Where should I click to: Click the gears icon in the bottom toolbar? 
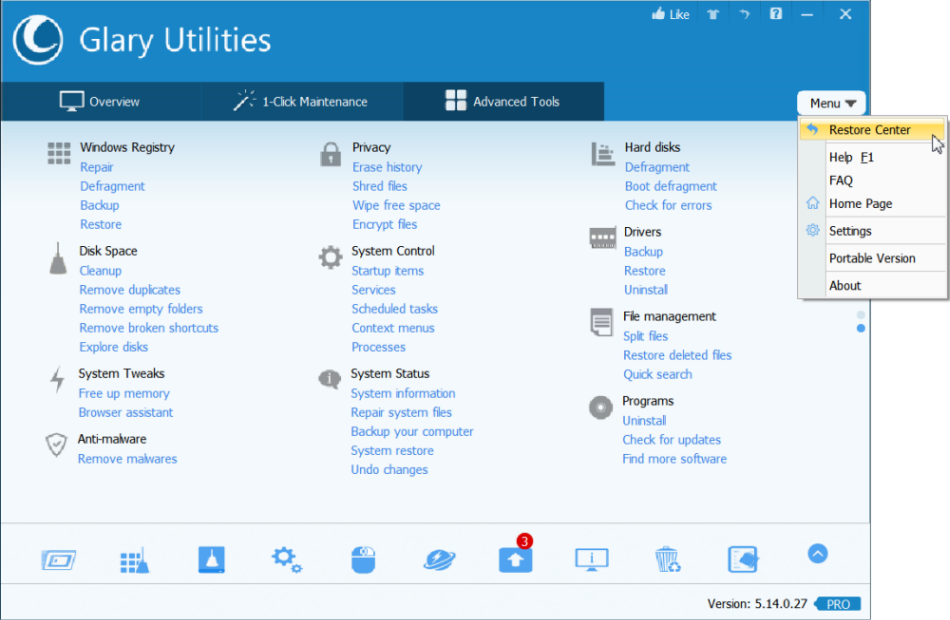287,560
